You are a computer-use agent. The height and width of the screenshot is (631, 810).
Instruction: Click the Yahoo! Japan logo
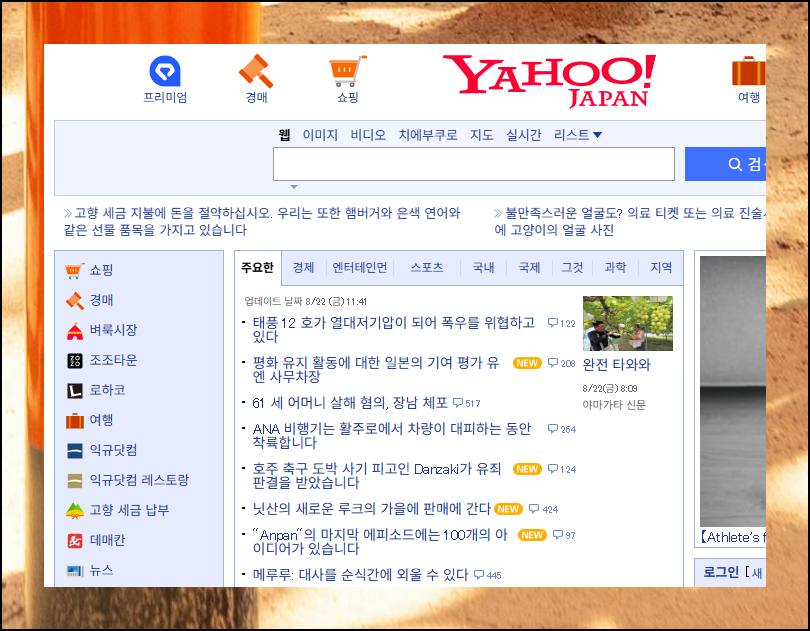(549, 81)
